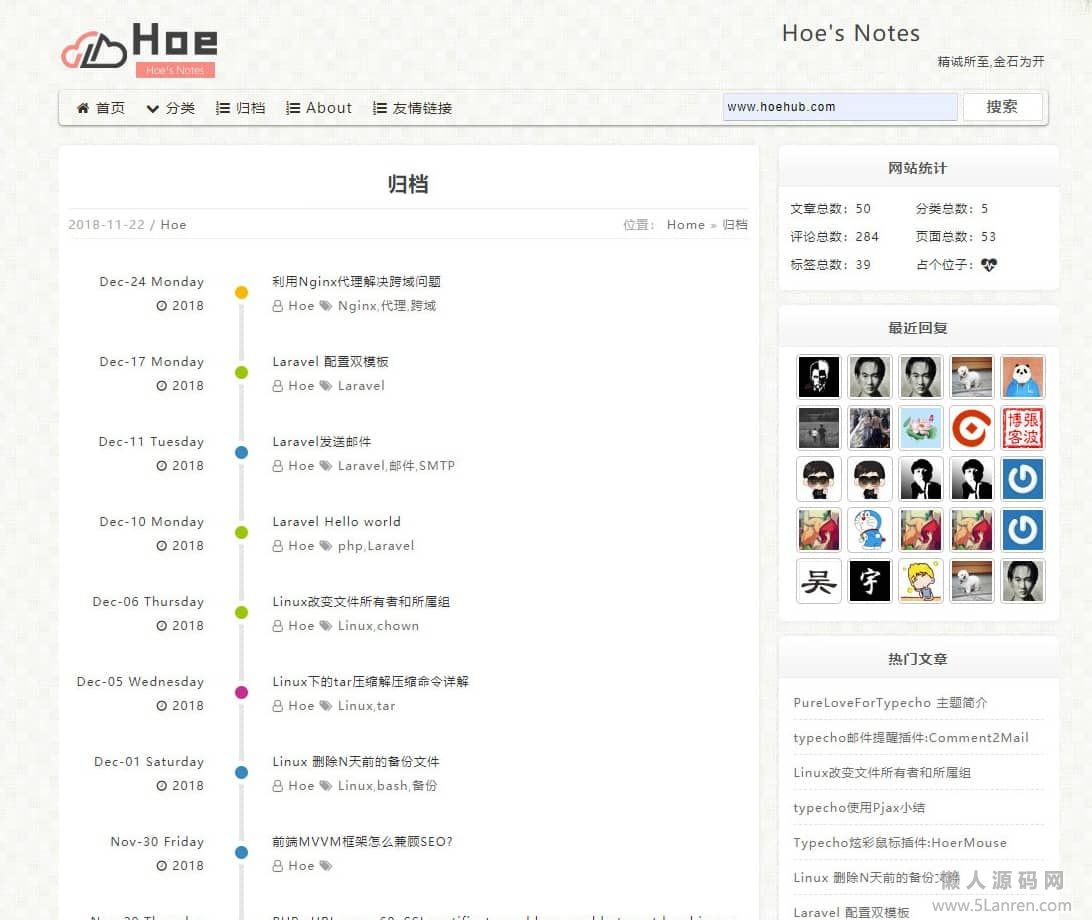Screen dimensions: 1092x920
Task: Click the author icon under Laravel Hello world
Action: point(277,546)
